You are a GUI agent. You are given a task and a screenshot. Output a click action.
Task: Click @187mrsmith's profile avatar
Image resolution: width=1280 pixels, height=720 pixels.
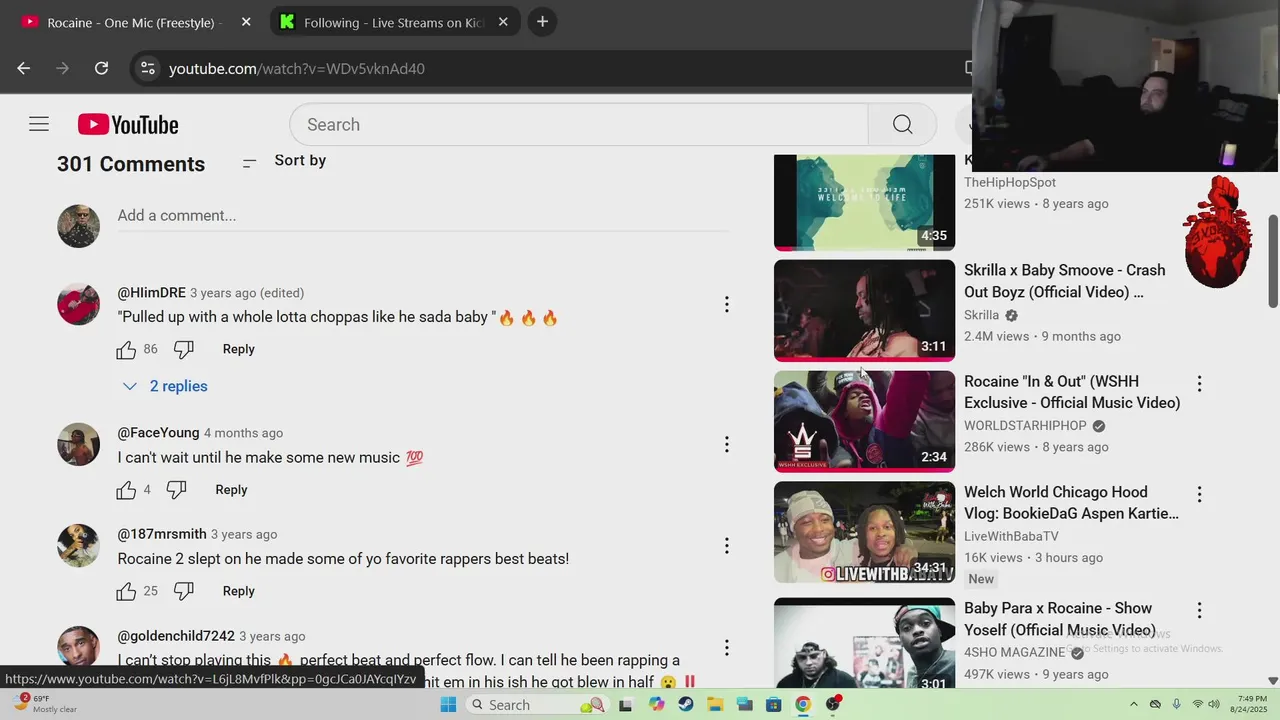(x=78, y=546)
